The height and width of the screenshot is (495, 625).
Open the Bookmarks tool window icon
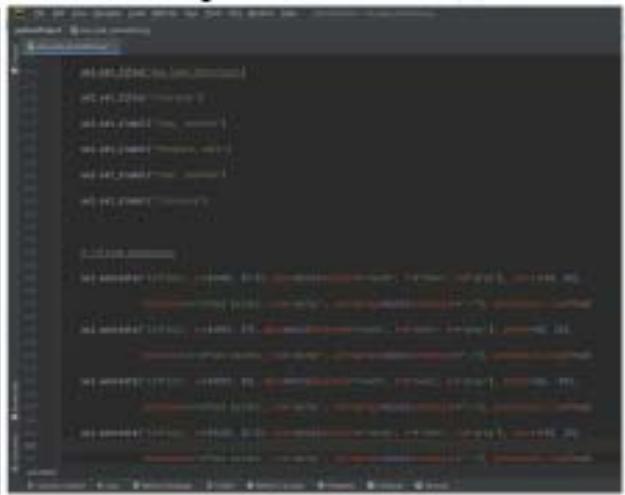pyautogui.click(x=14, y=435)
